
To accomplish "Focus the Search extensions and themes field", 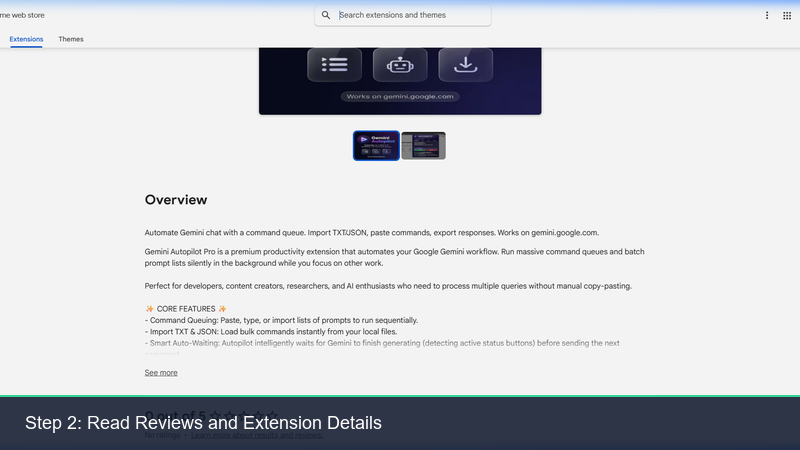I will click(x=403, y=15).
